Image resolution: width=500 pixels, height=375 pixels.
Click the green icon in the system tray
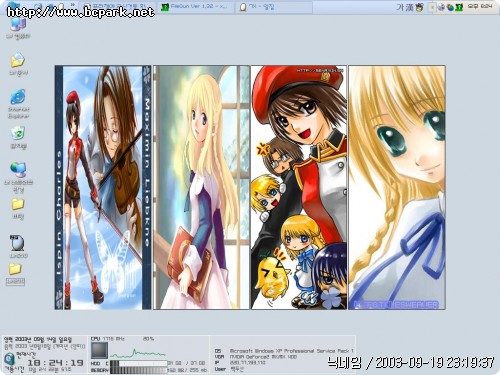coord(459,7)
